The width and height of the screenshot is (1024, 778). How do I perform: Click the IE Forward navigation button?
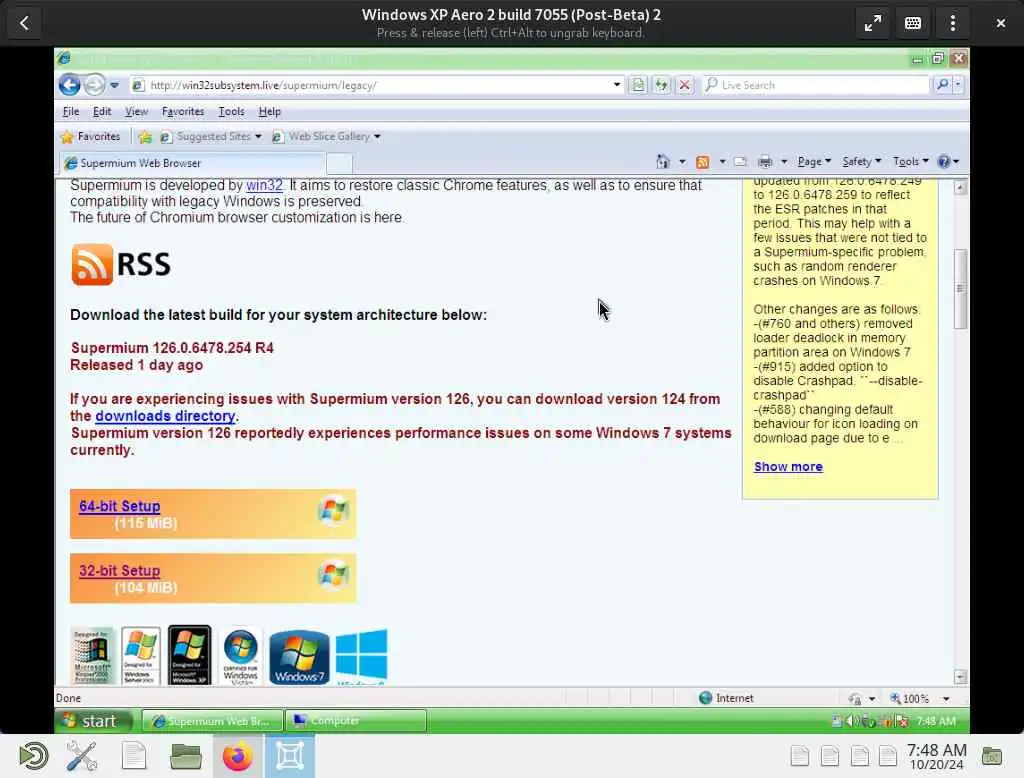click(95, 85)
